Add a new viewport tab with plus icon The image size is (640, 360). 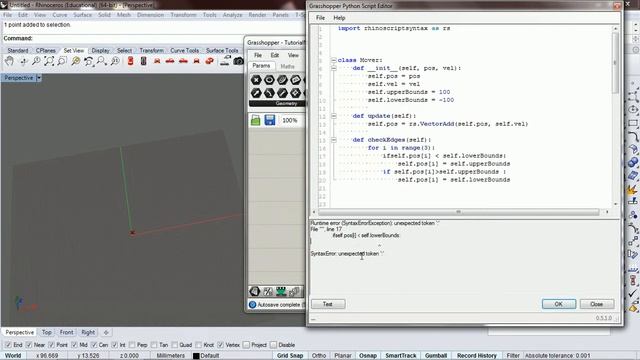pos(106,332)
